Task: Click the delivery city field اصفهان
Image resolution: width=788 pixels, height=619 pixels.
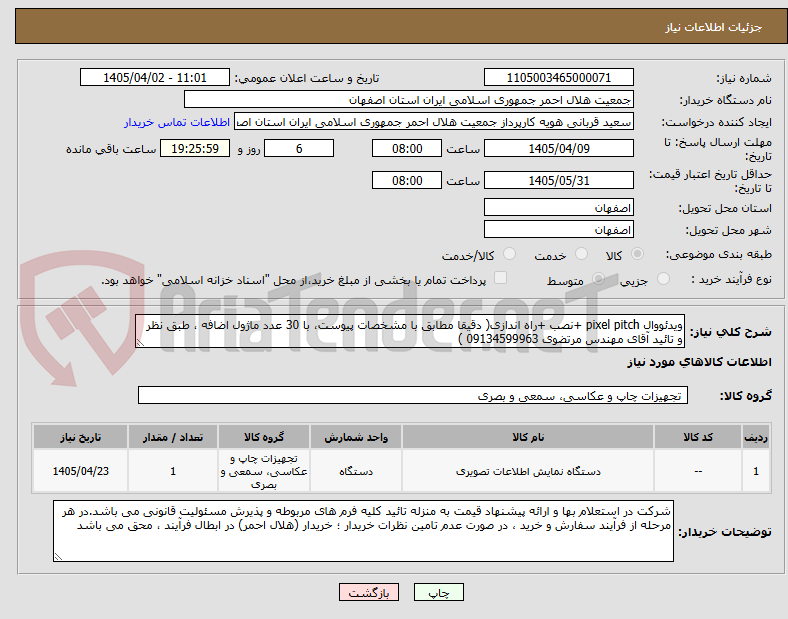Action: (558, 230)
